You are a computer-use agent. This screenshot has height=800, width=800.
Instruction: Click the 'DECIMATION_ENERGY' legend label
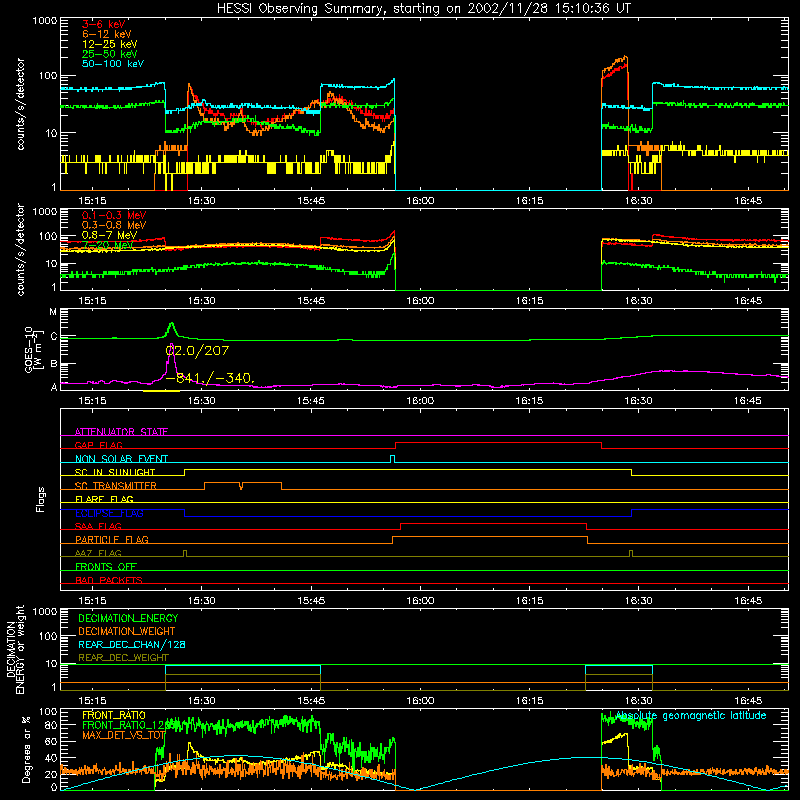point(128,618)
